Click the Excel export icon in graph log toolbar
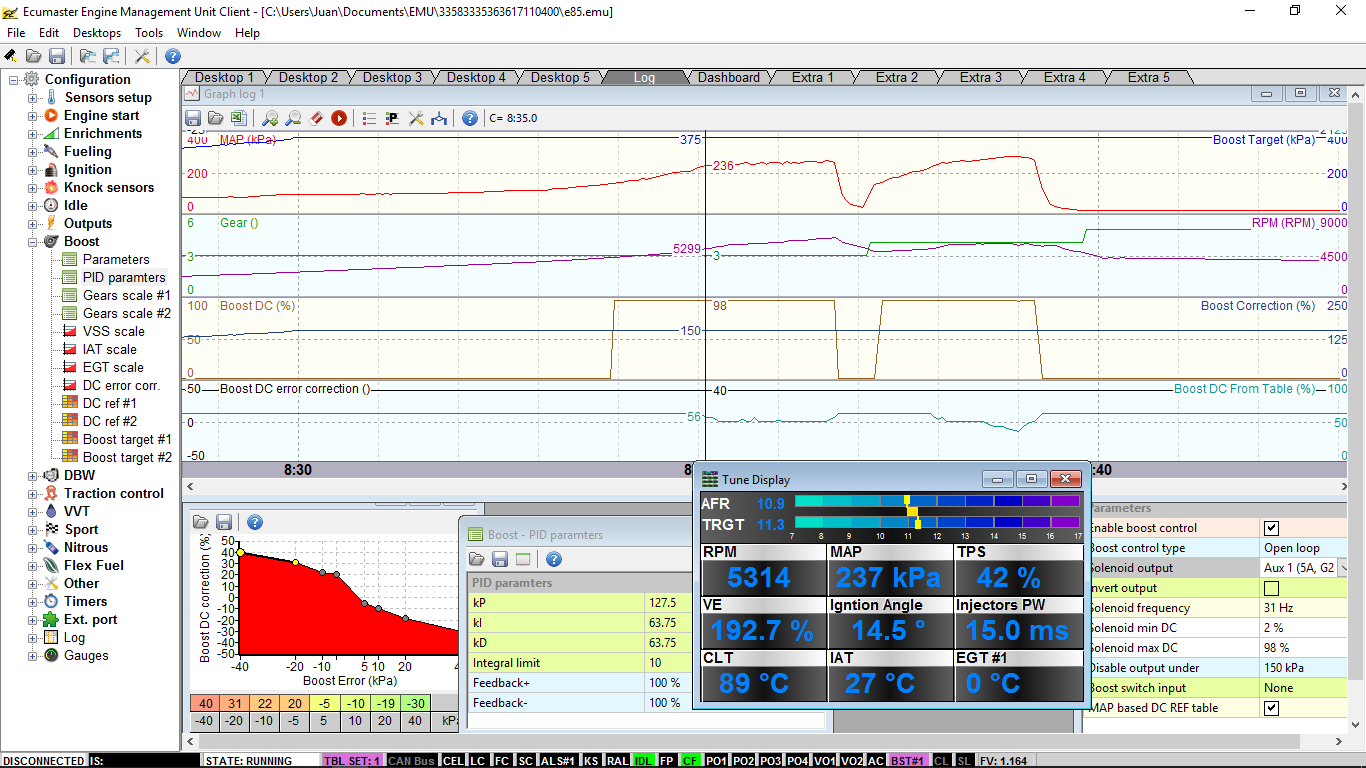 point(238,118)
